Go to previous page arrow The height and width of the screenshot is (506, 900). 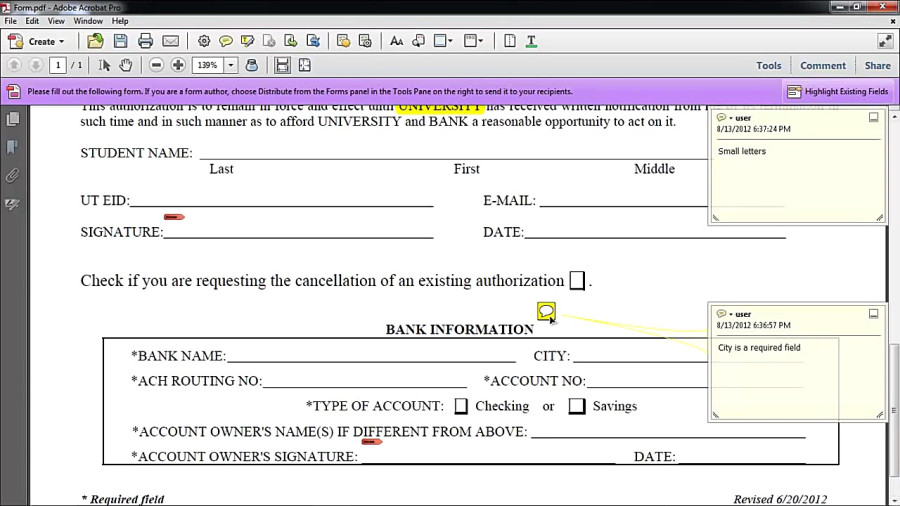click(14, 65)
